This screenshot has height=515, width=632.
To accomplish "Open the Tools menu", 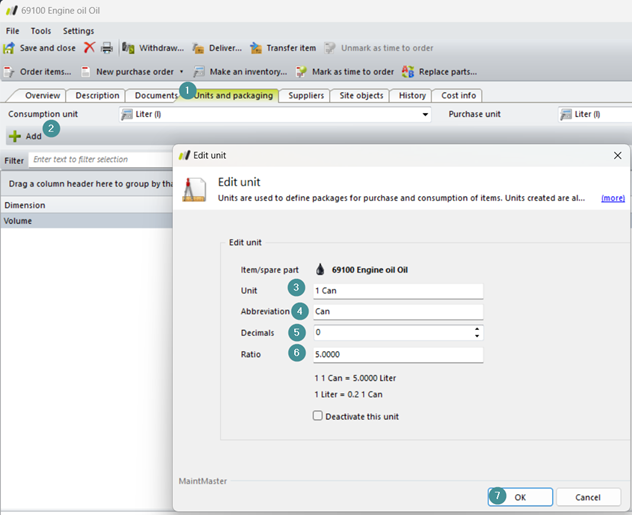I will [x=41, y=31].
